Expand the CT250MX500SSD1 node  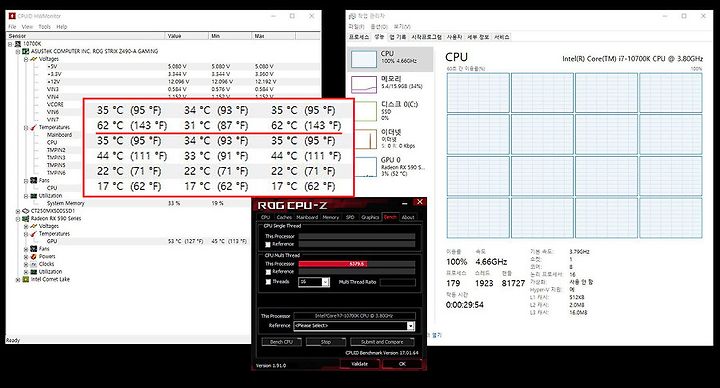tap(18, 211)
